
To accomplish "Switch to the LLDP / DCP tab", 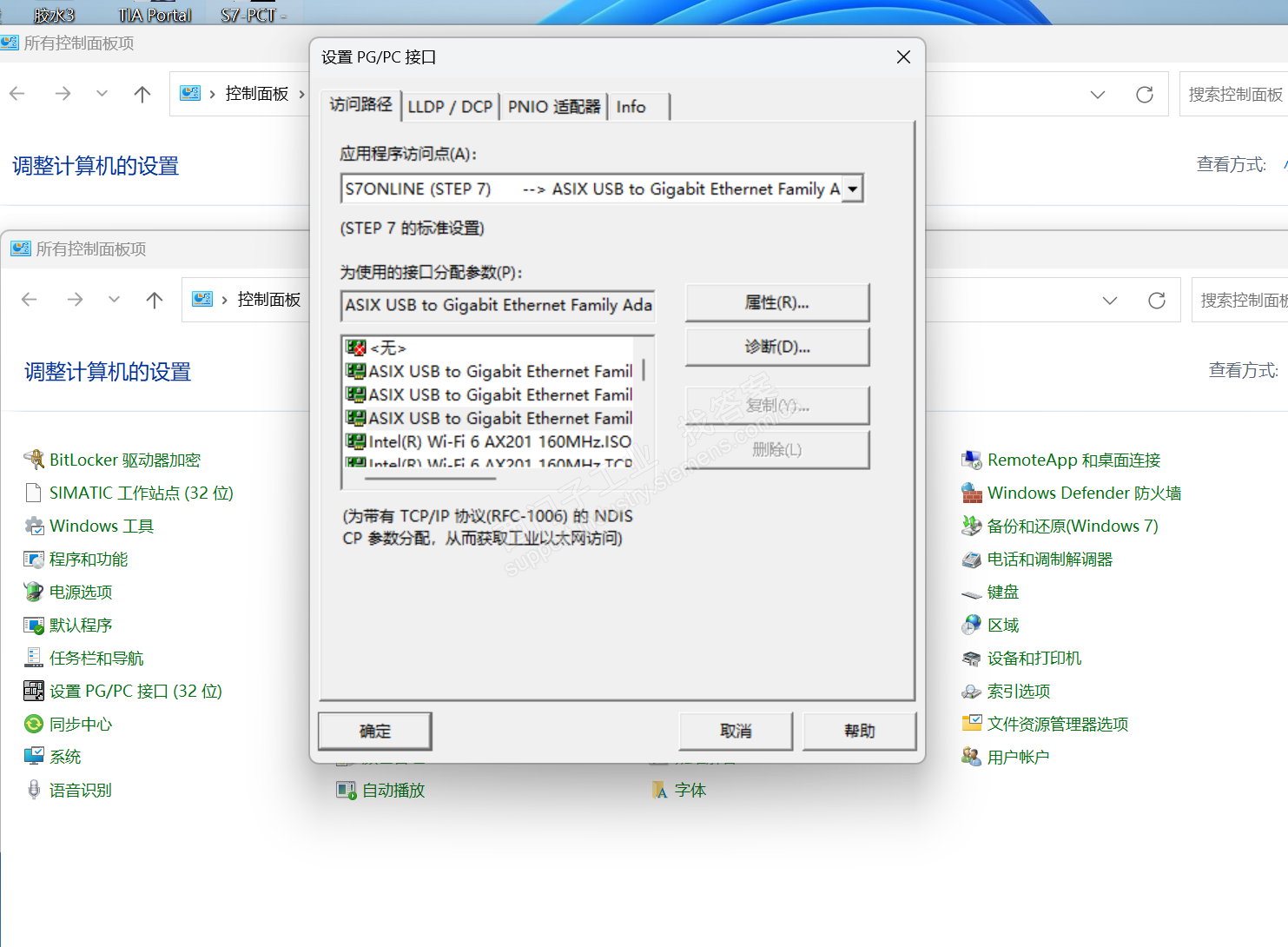I will pyautogui.click(x=450, y=107).
